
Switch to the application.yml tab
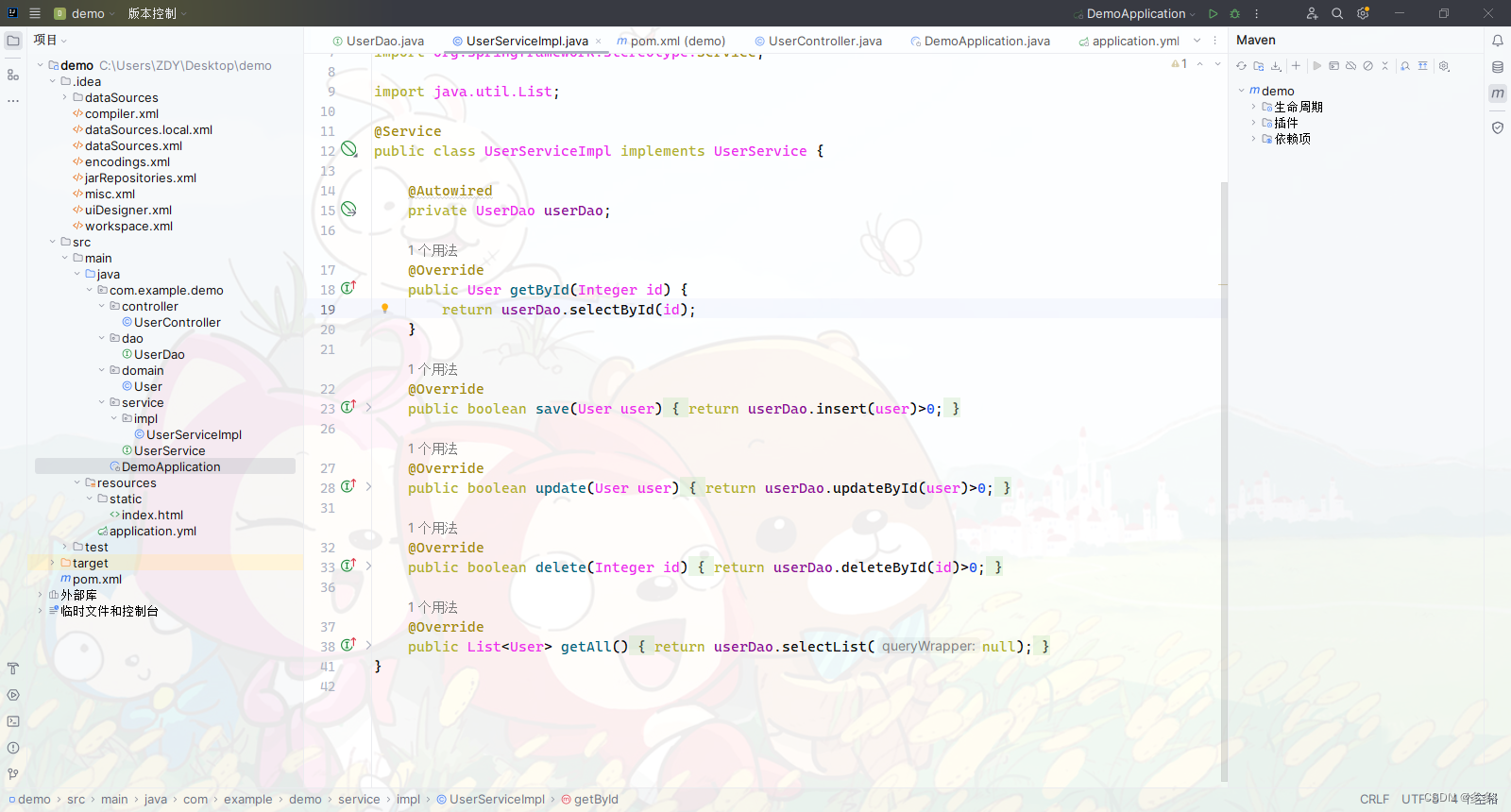pyautogui.click(x=1129, y=41)
